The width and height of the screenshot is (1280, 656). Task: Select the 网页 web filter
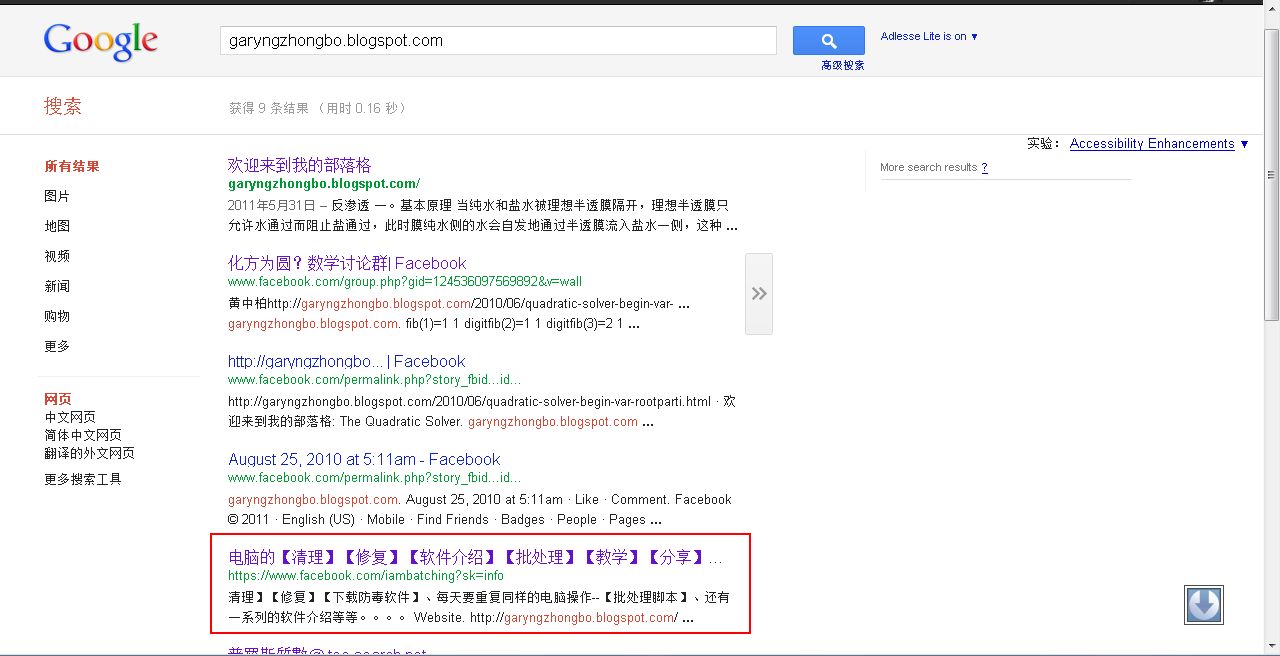coord(58,399)
